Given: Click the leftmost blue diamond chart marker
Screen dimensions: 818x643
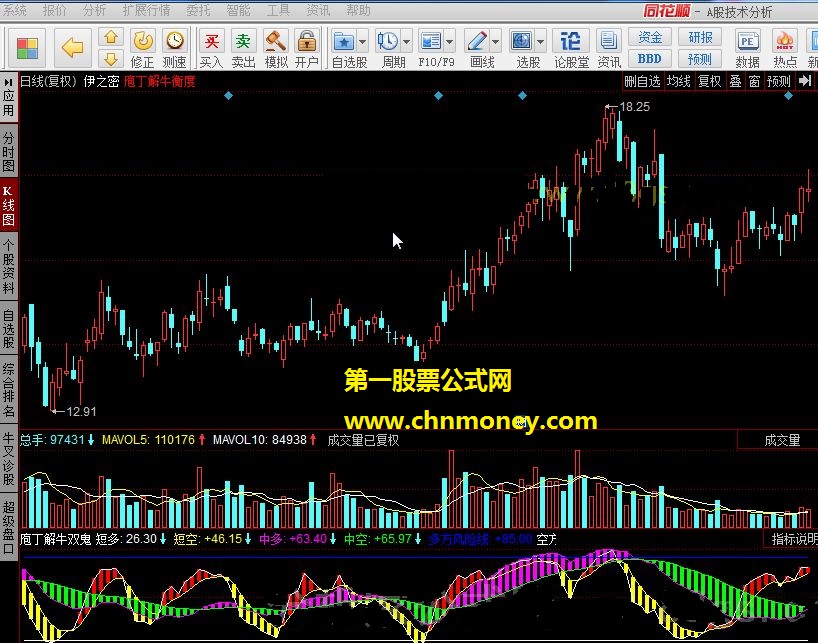Looking at the screenshot, I should [228, 95].
